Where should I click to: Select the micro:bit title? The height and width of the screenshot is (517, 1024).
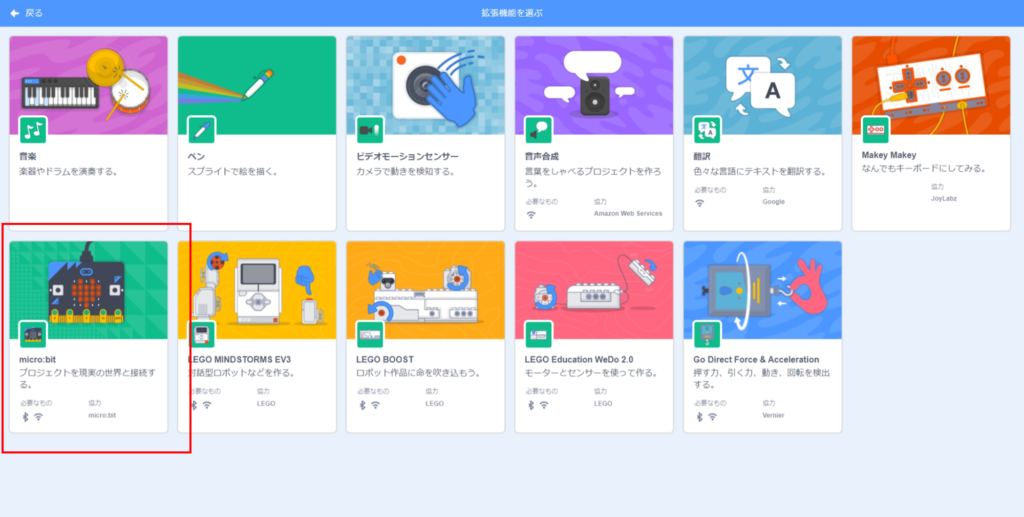coord(38,360)
